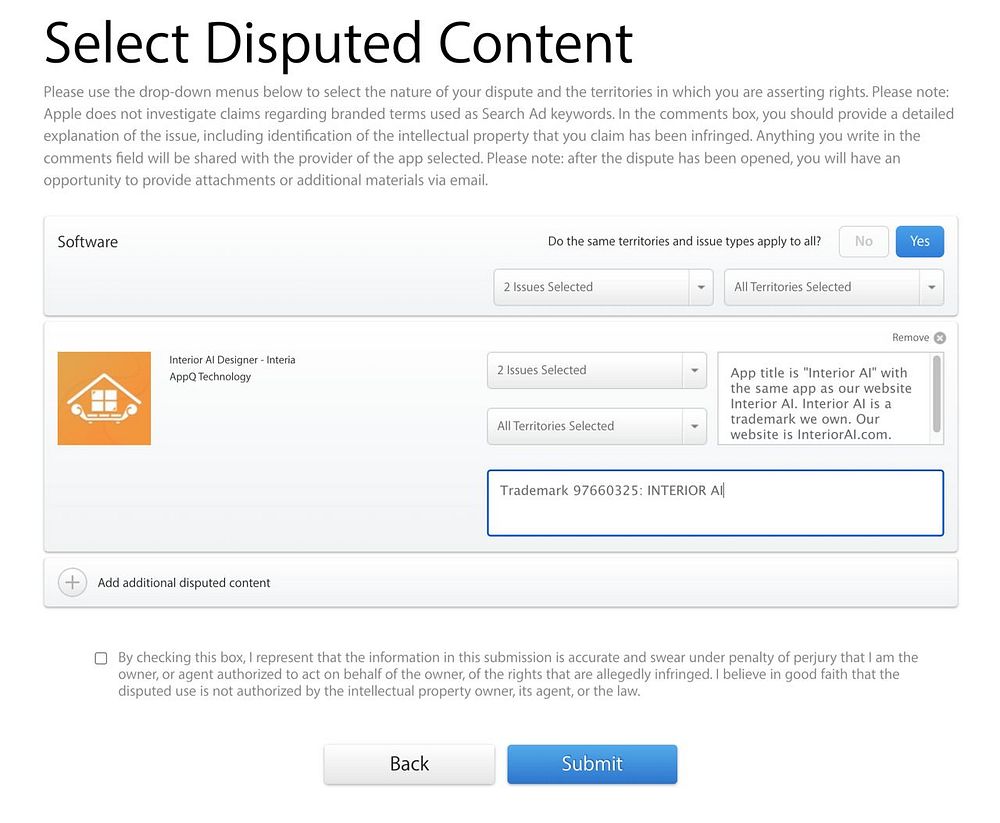Click the orange Interior AI Designer app icon
The image size is (1000, 823).
[104, 398]
